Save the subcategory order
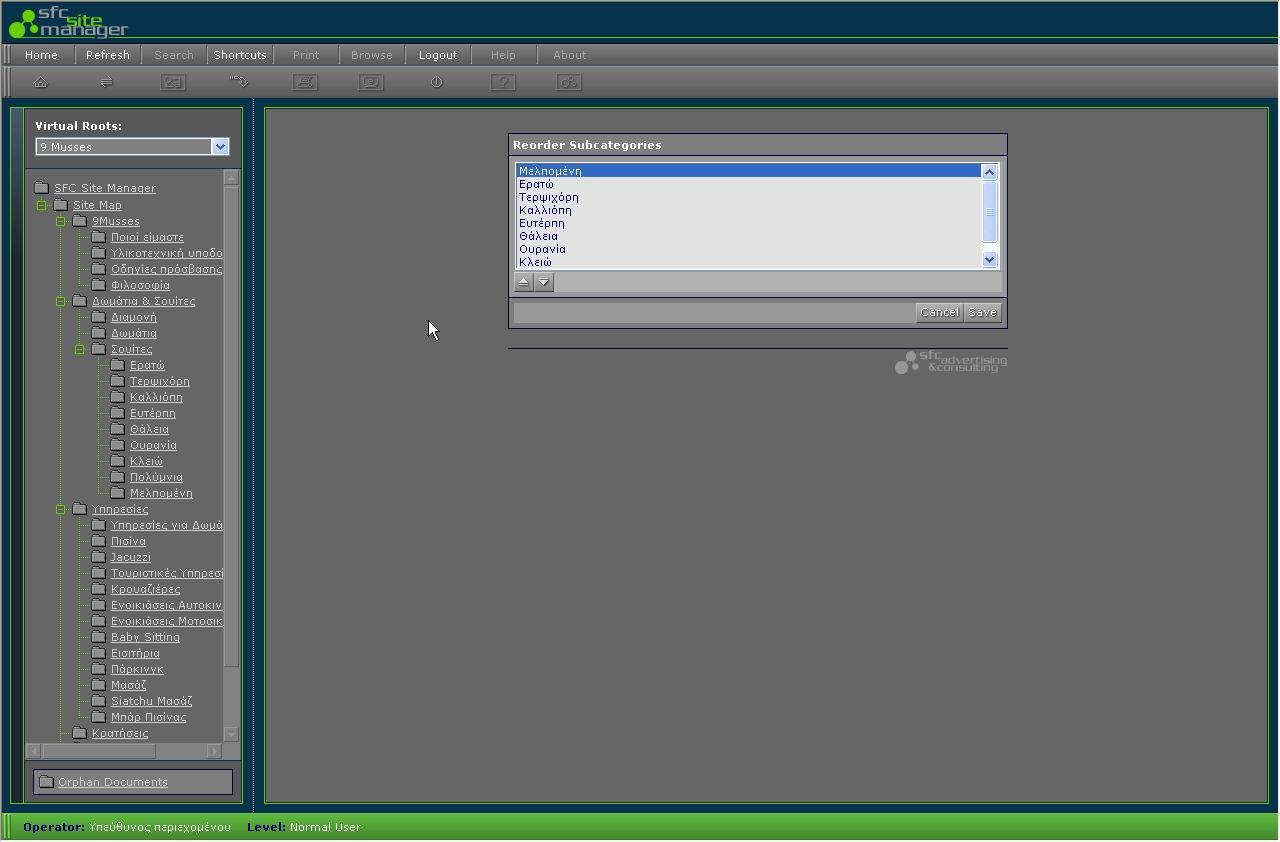 [x=982, y=312]
